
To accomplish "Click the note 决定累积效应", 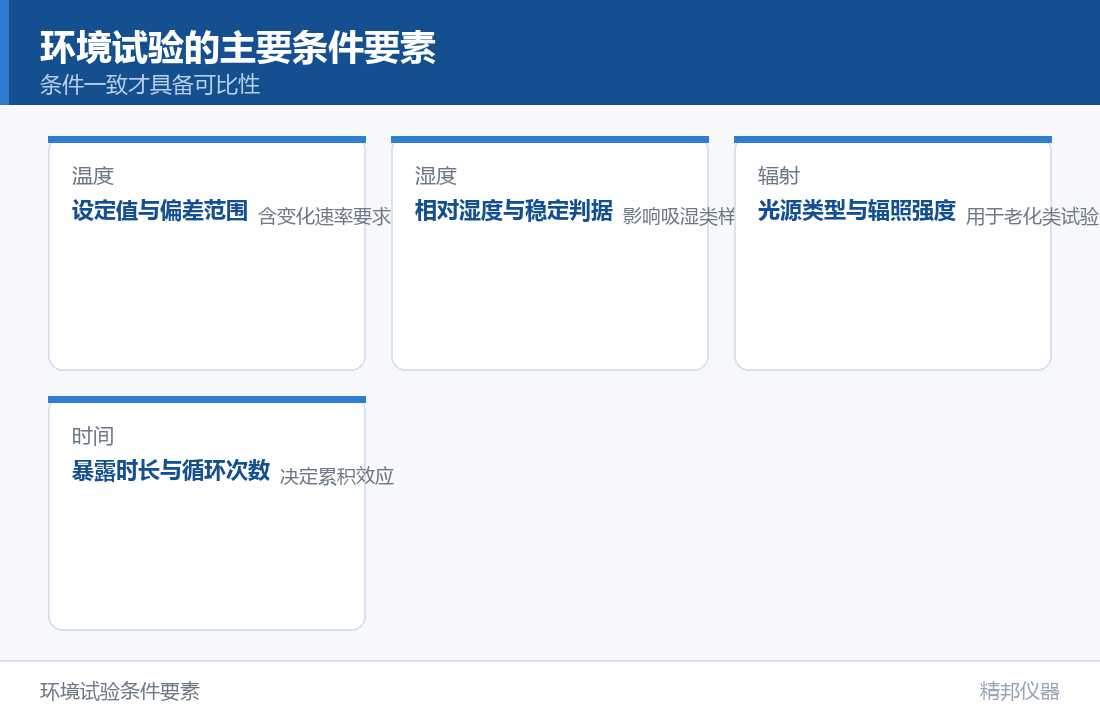I will [337, 476].
